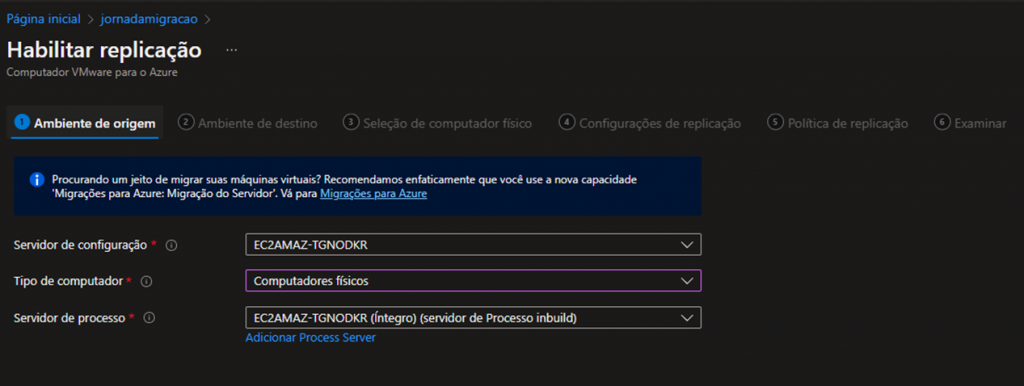The image size is (1024, 386).
Task: Click the step 4 number circle
Action: click(x=567, y=122)
